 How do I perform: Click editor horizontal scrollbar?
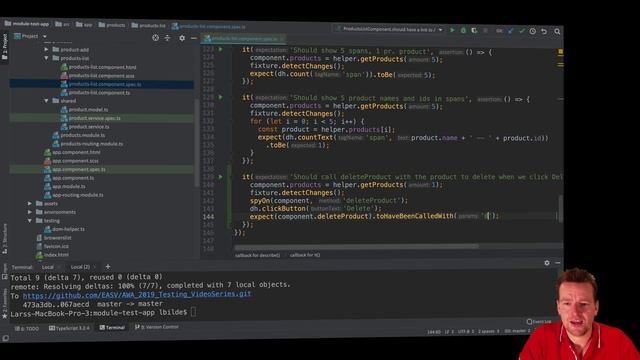click(356, 247)
